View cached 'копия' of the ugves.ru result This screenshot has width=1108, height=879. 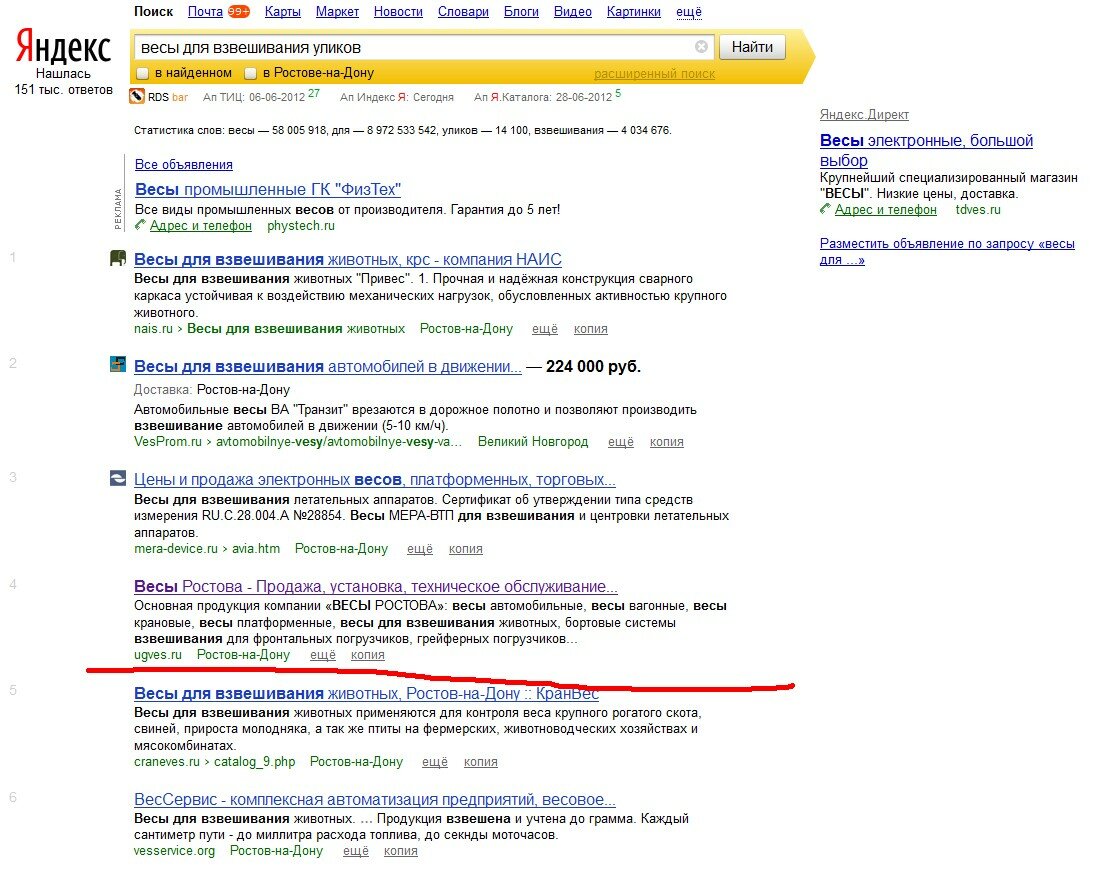point(367,654)
